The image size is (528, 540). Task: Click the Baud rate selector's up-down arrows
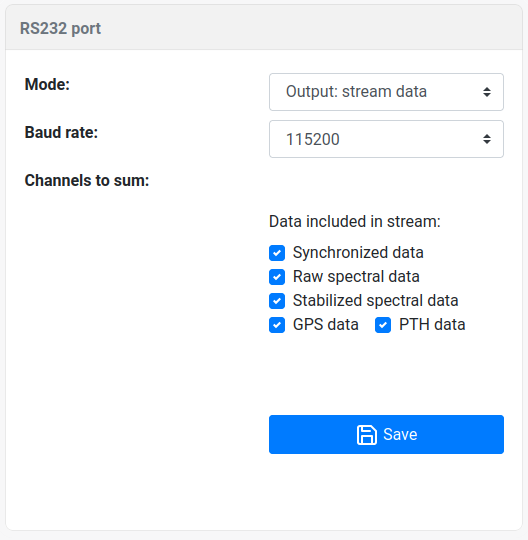(487, 139)
